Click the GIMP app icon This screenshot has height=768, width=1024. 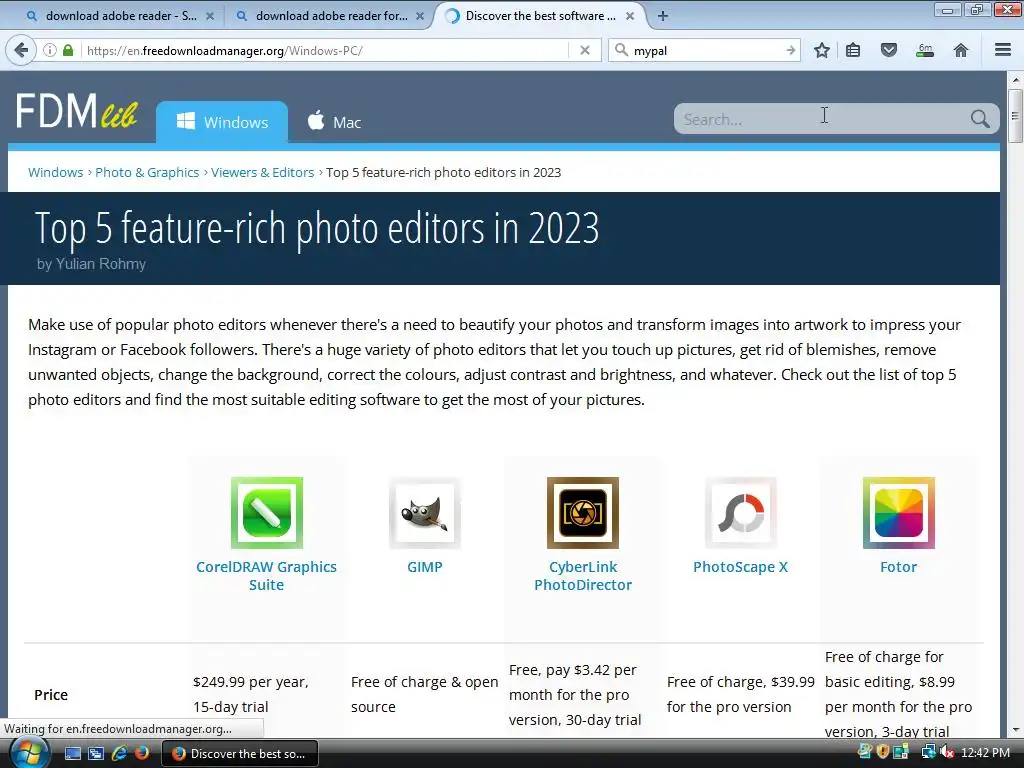point(424,513)
